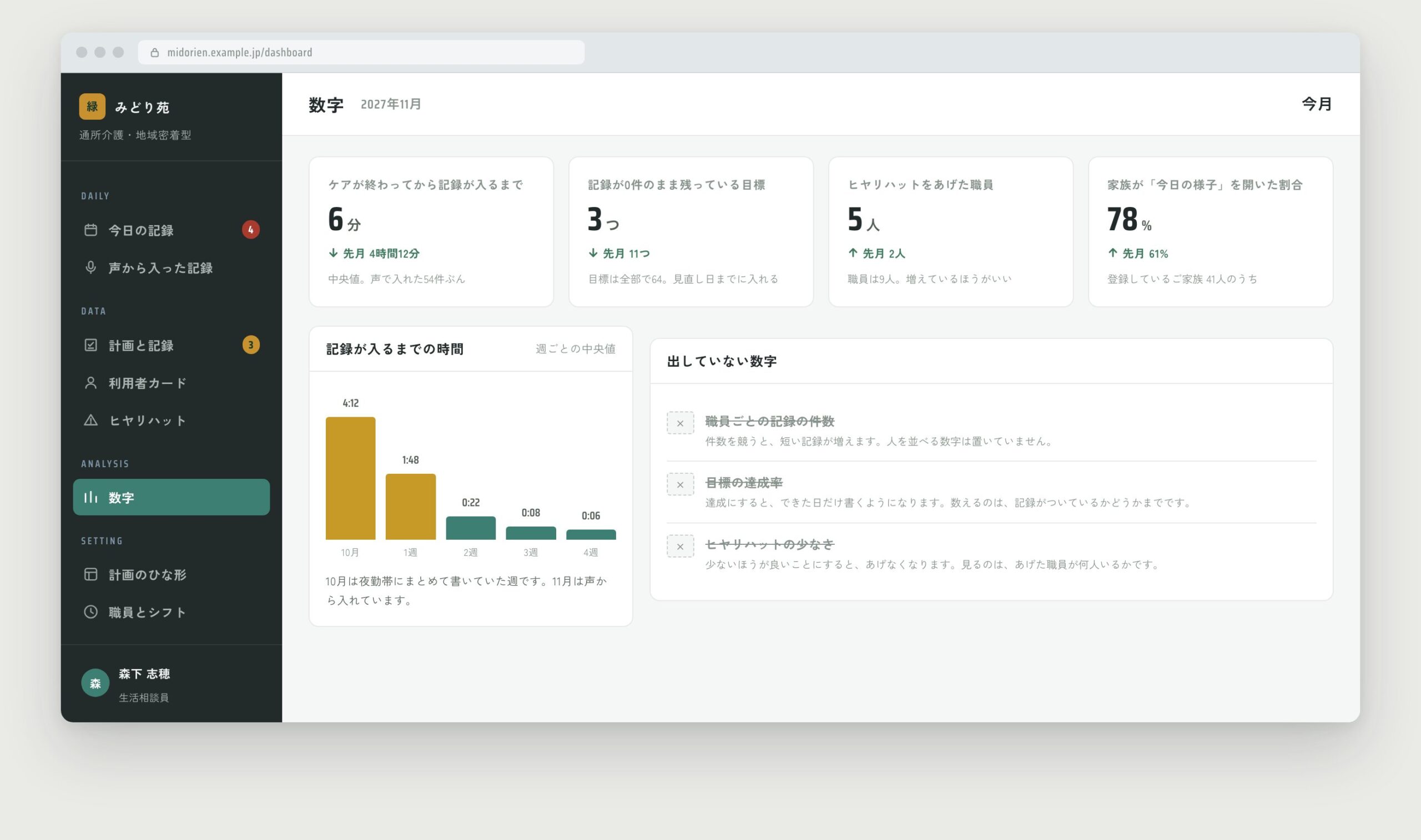Open 声から入った記録 in the sidebar
Screen dimensions: 1421x840
(x=172, y=267)
